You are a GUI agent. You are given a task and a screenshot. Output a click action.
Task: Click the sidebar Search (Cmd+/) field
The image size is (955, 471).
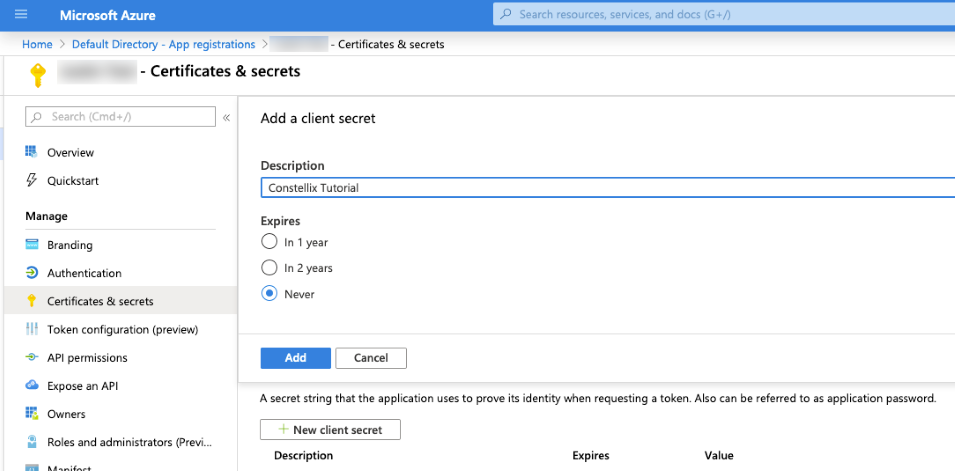pos(121,116)
